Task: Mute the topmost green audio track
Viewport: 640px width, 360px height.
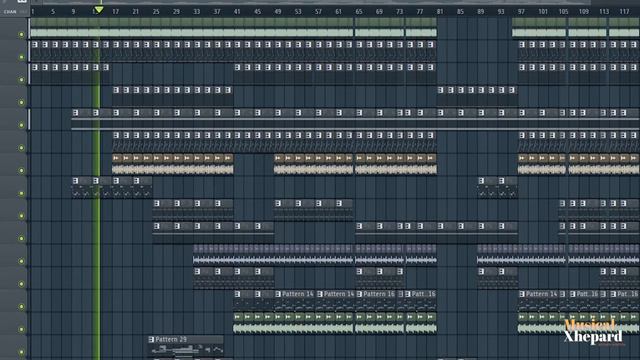Action: pos(22,35)
